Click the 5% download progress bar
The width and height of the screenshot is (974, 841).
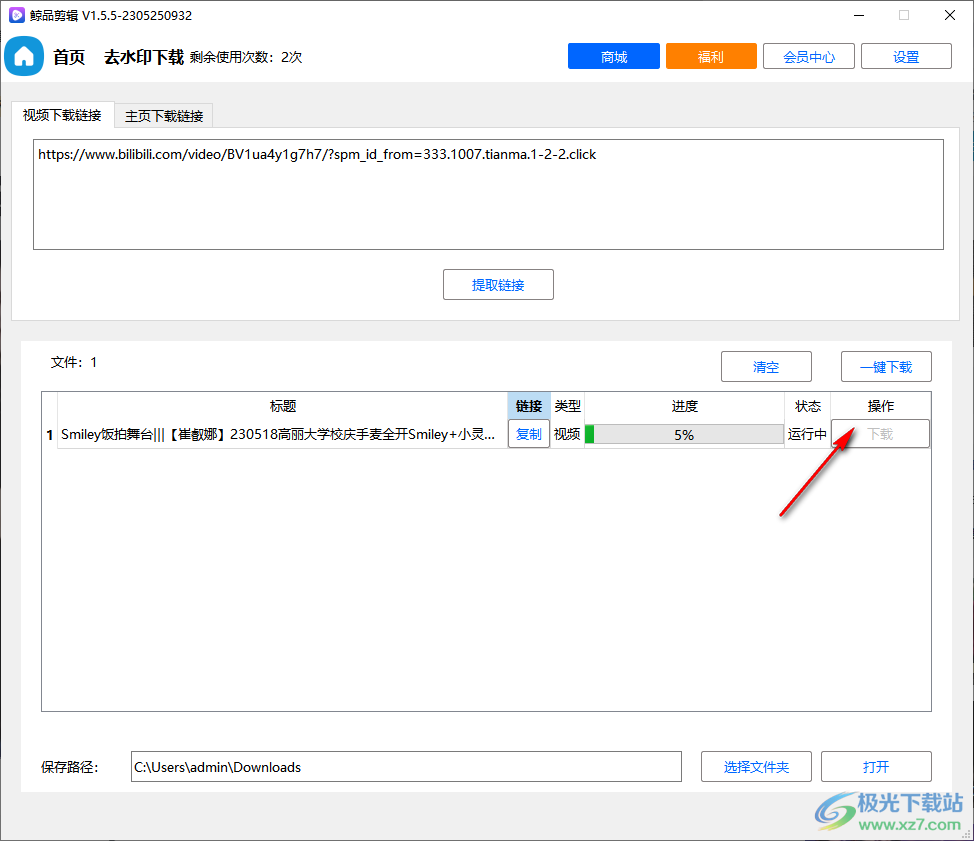pos(684,434)
